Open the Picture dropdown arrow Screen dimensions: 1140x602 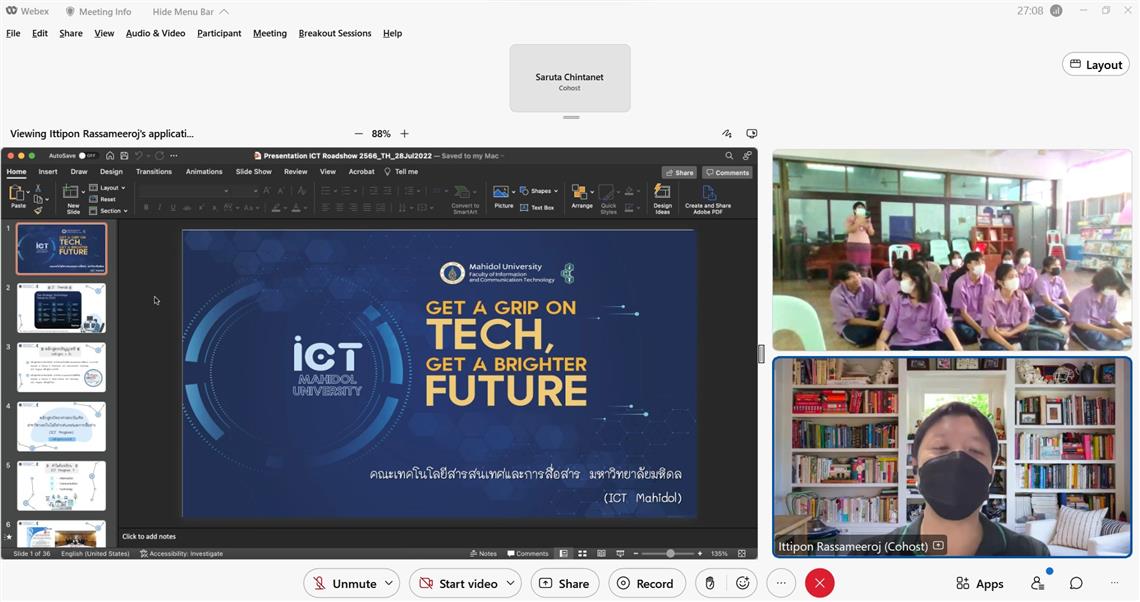513,192
